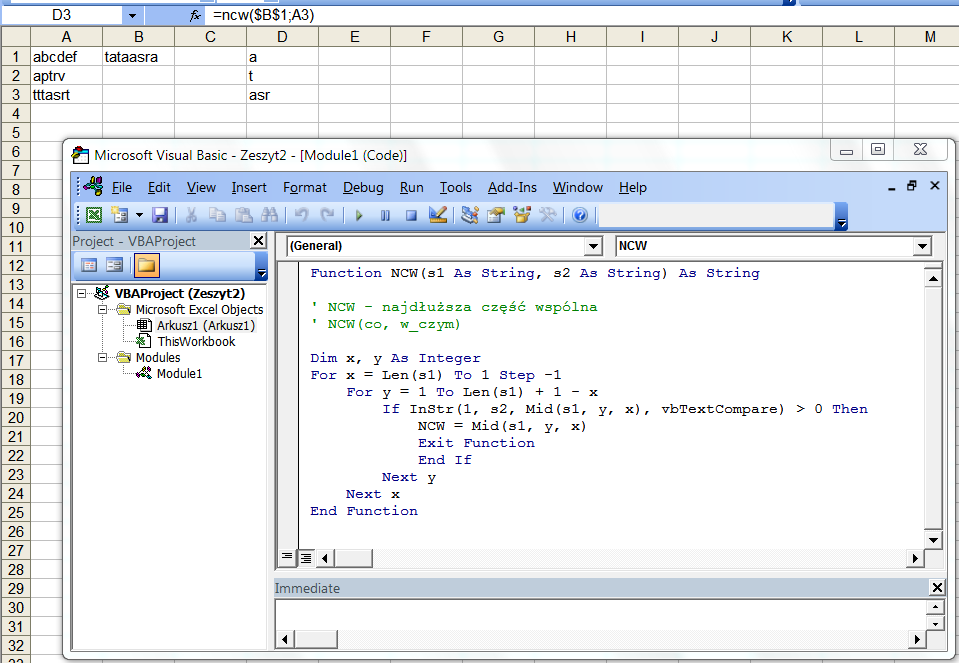Screen dimensions: 959x663
Task: Open the Add-Ins menu
Action: point(512,187)
